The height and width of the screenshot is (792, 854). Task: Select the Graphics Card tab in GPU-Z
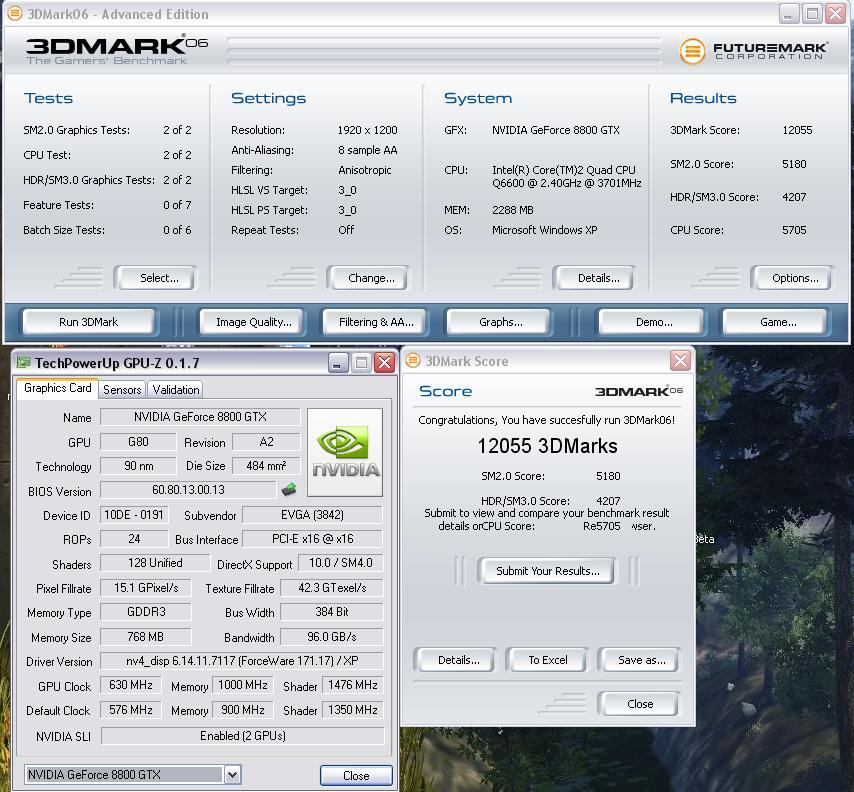pos(58,388)
